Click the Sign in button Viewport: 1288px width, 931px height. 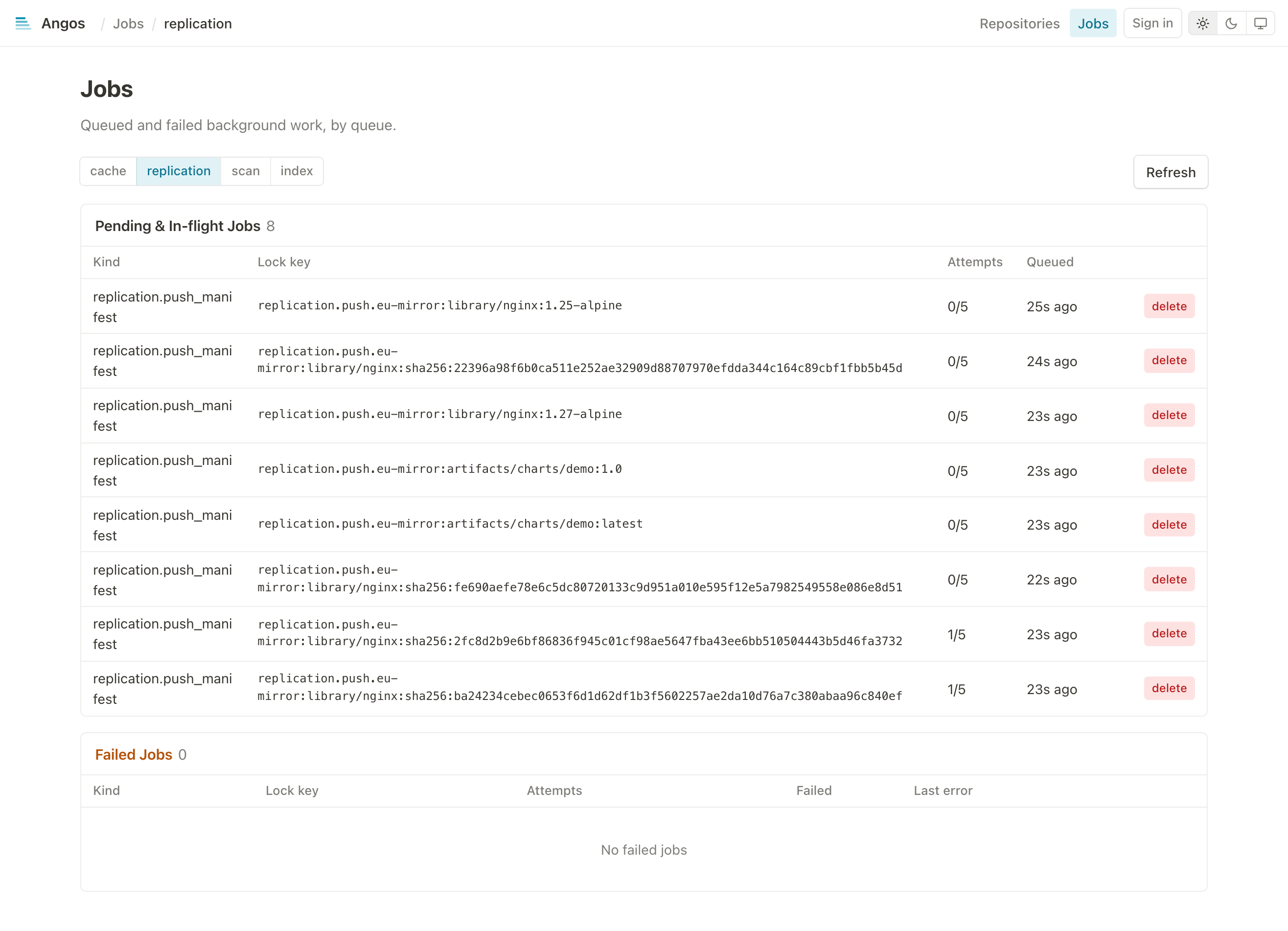click(x=1152, y=23)
